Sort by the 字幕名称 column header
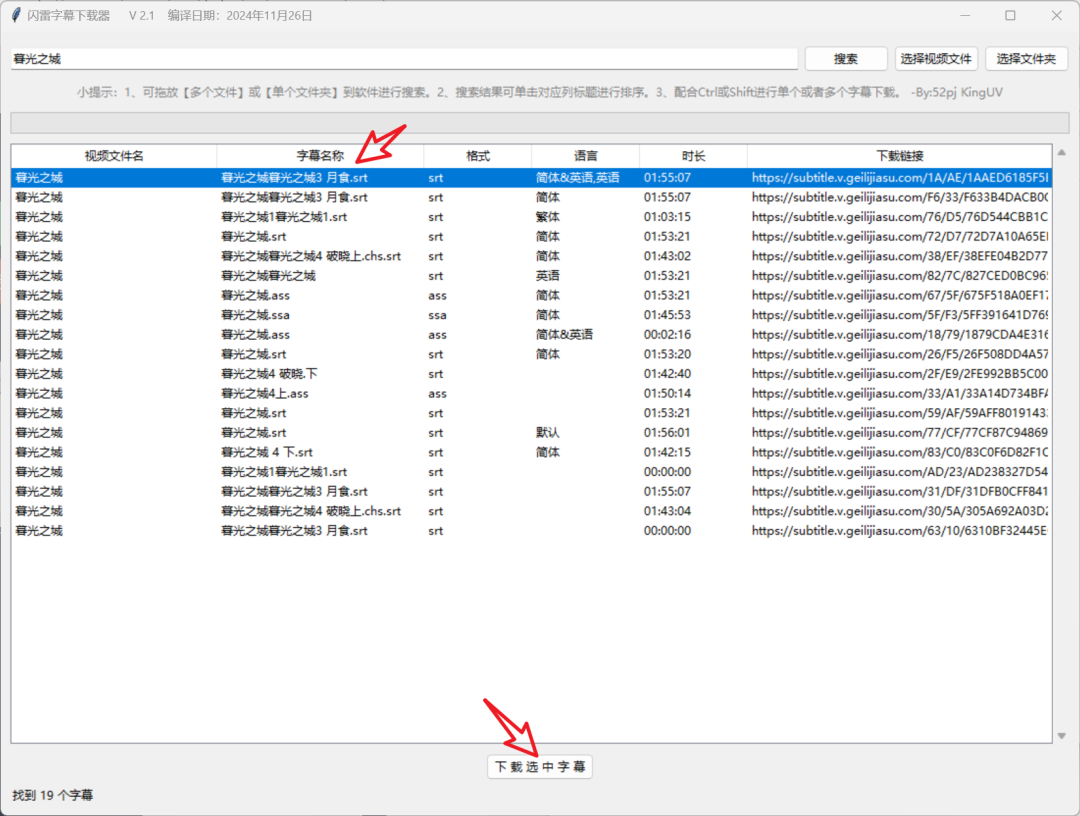 [x=320, y=156]
